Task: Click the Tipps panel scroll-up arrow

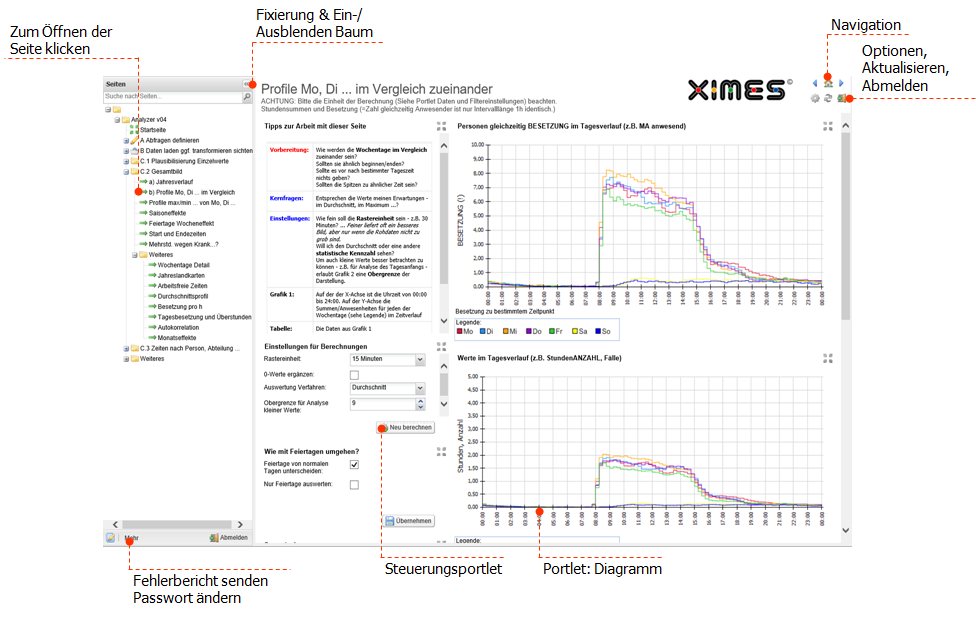Action: coord(444,146)
